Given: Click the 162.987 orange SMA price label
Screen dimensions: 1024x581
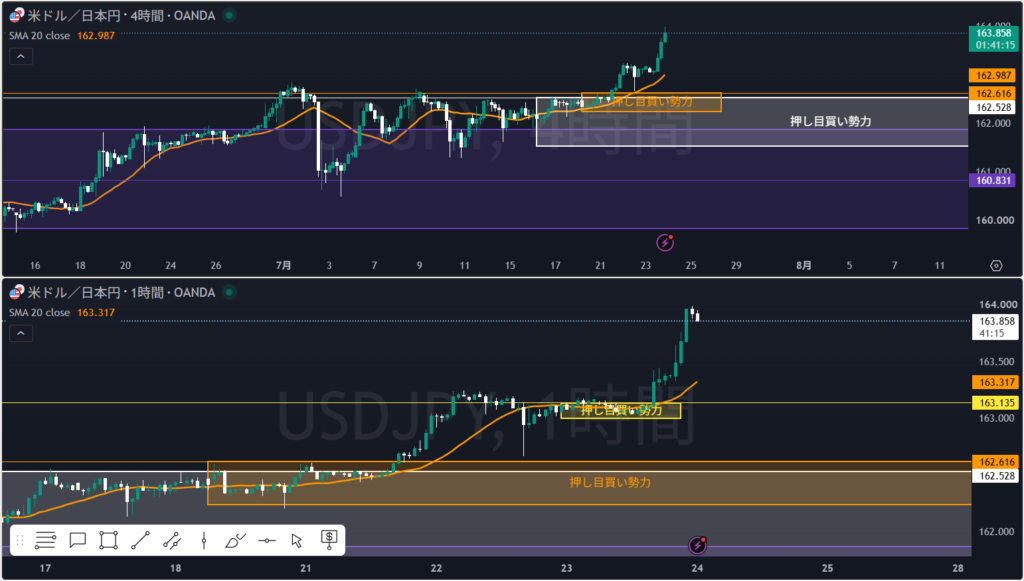Looking at the screenshot, I should click(x=994, y=76).
